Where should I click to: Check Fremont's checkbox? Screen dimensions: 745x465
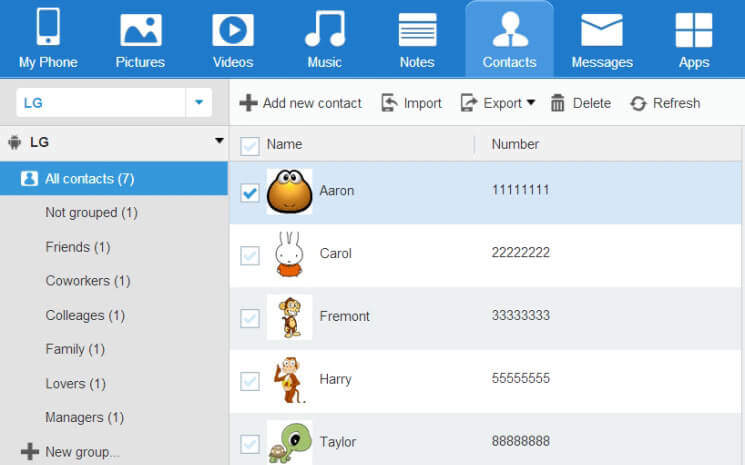coord(249,318)
